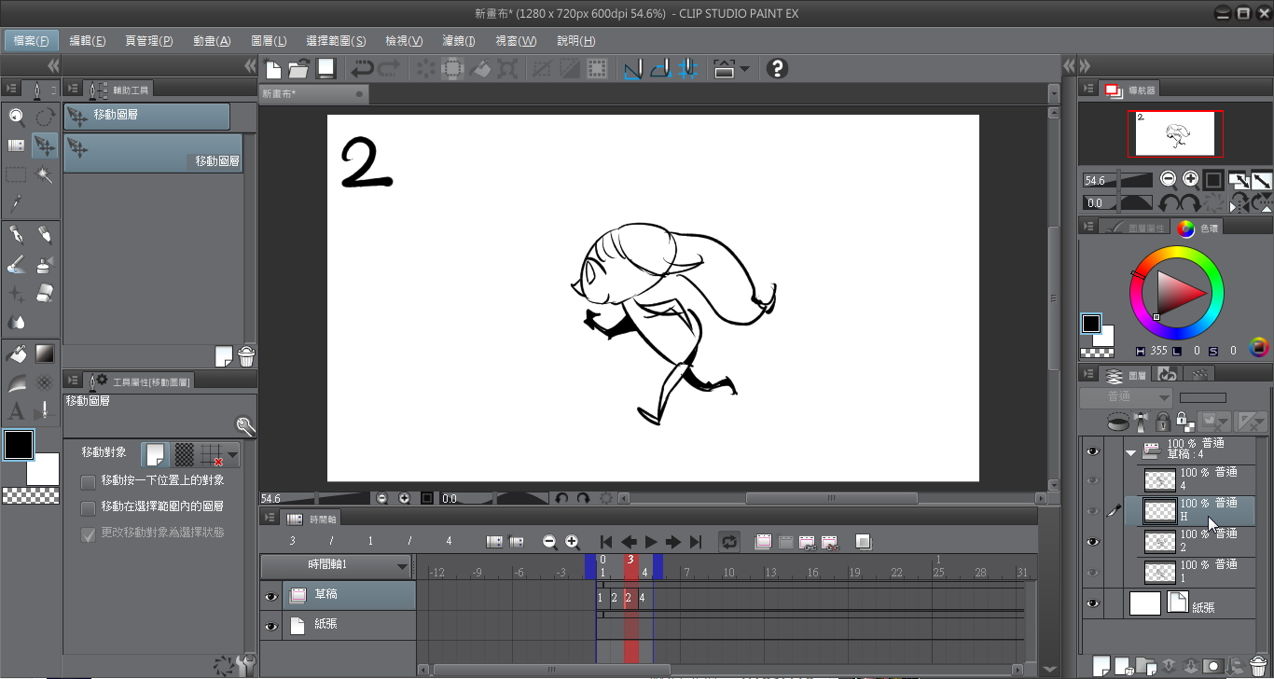Screen dimensions: 1274x679
Task: Play the animation in the timeline
Action: [x=651, y=542]
